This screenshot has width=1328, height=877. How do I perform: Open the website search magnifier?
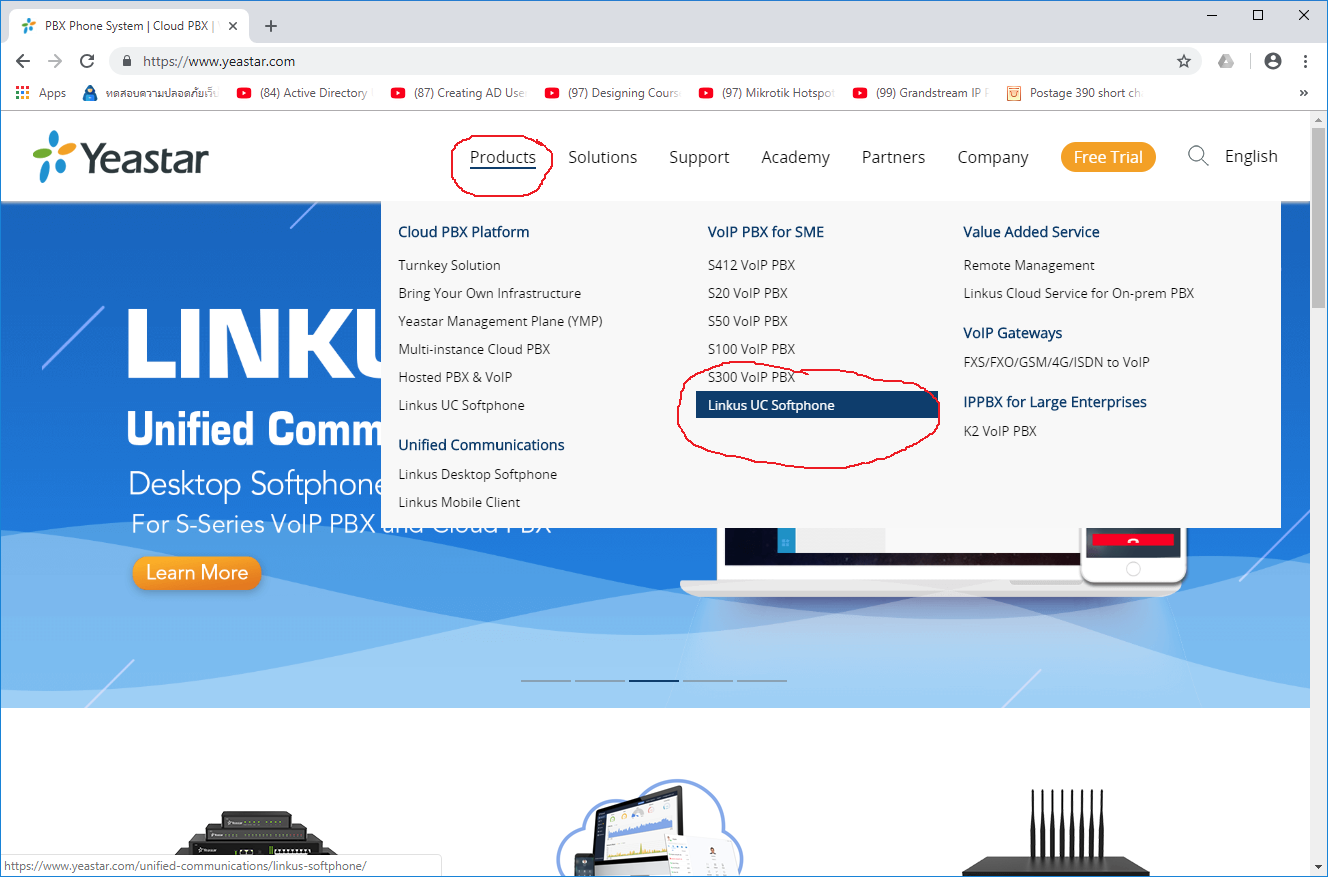click(1198, 156)
